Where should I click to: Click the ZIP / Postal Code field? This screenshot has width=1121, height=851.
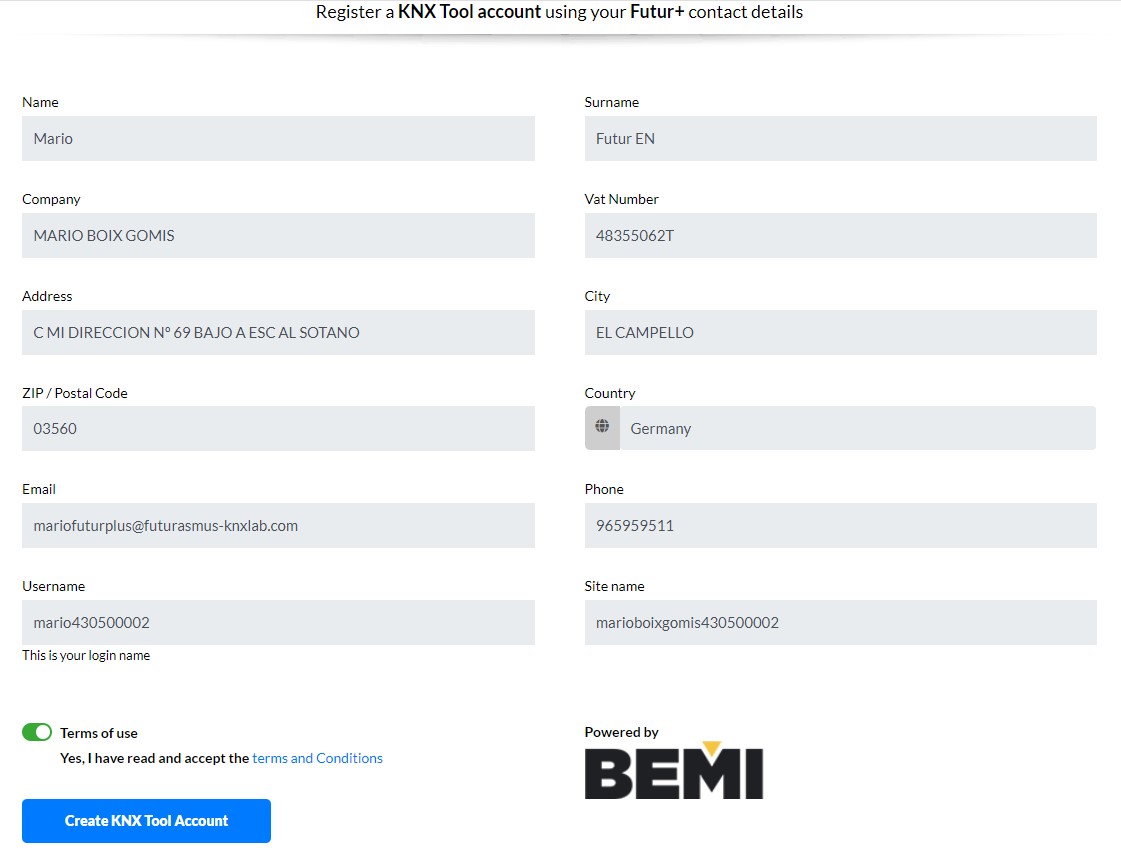[278, 429]
